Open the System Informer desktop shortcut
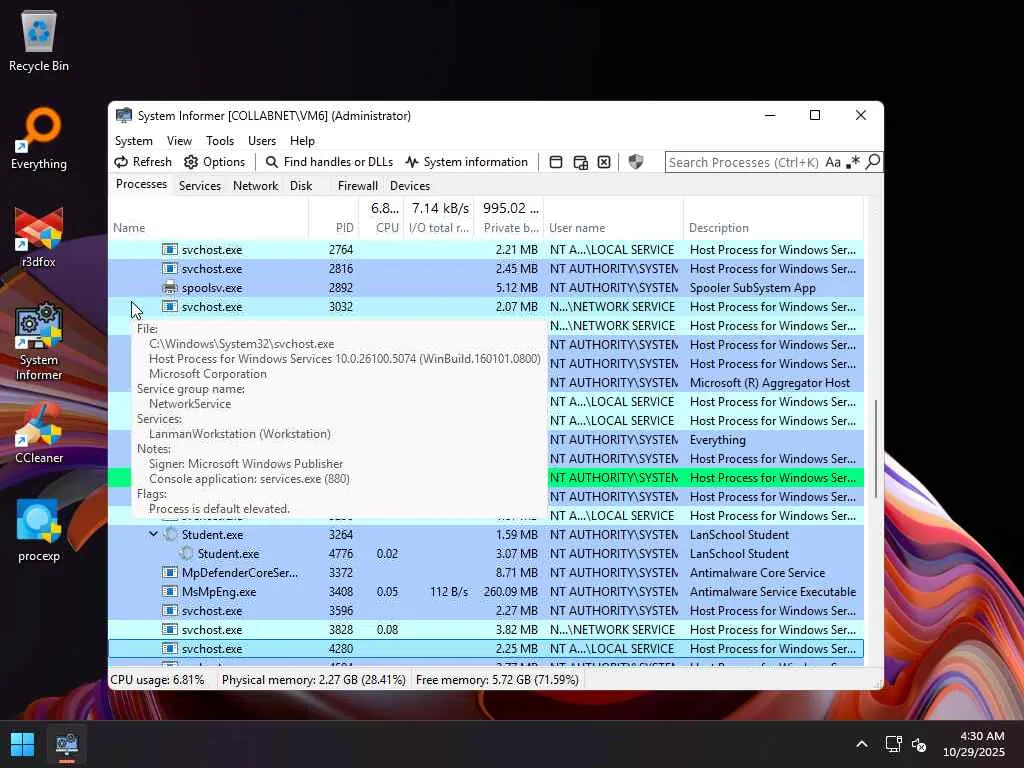This screenshot has height=768, width=1024. tap(39, 341)
